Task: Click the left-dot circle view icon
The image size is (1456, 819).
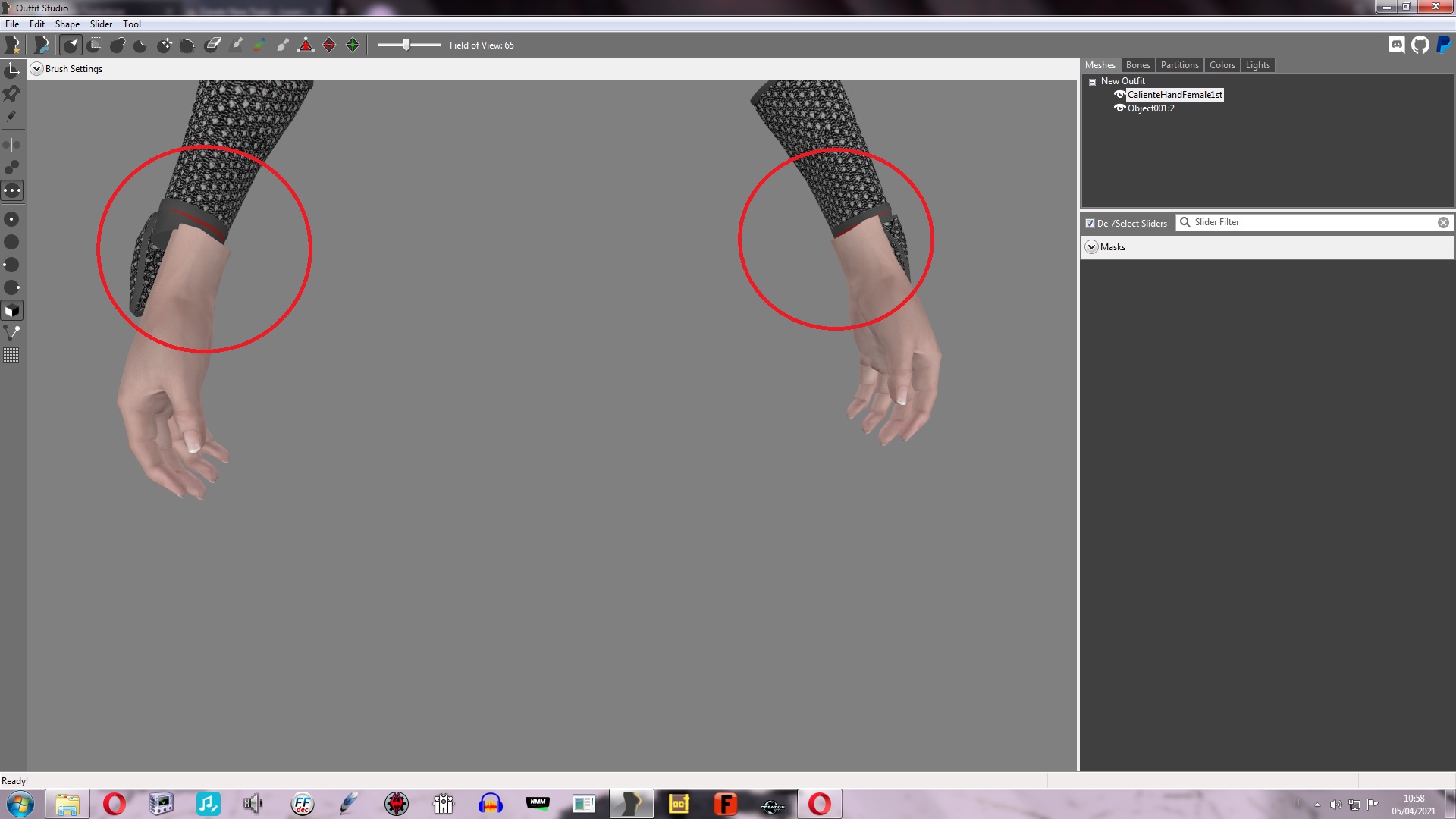Action: [x=12, y=265]
